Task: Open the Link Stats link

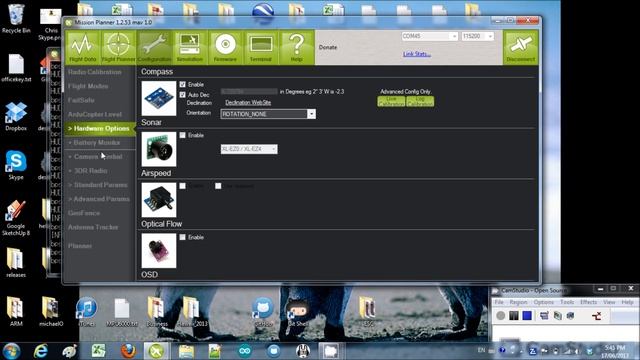Action: point(417,54)
